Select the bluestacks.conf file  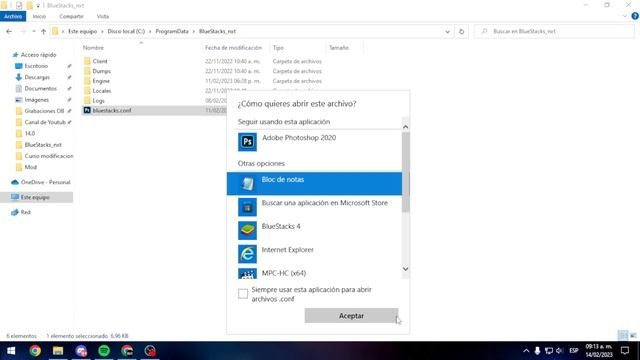click(112, 110)
